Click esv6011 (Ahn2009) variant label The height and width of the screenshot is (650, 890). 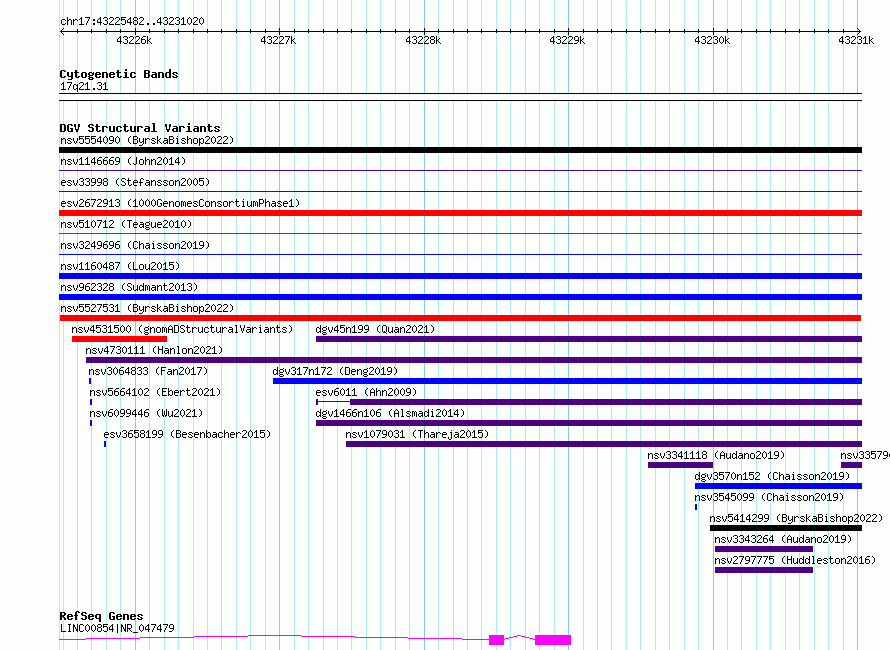[366, 392]
